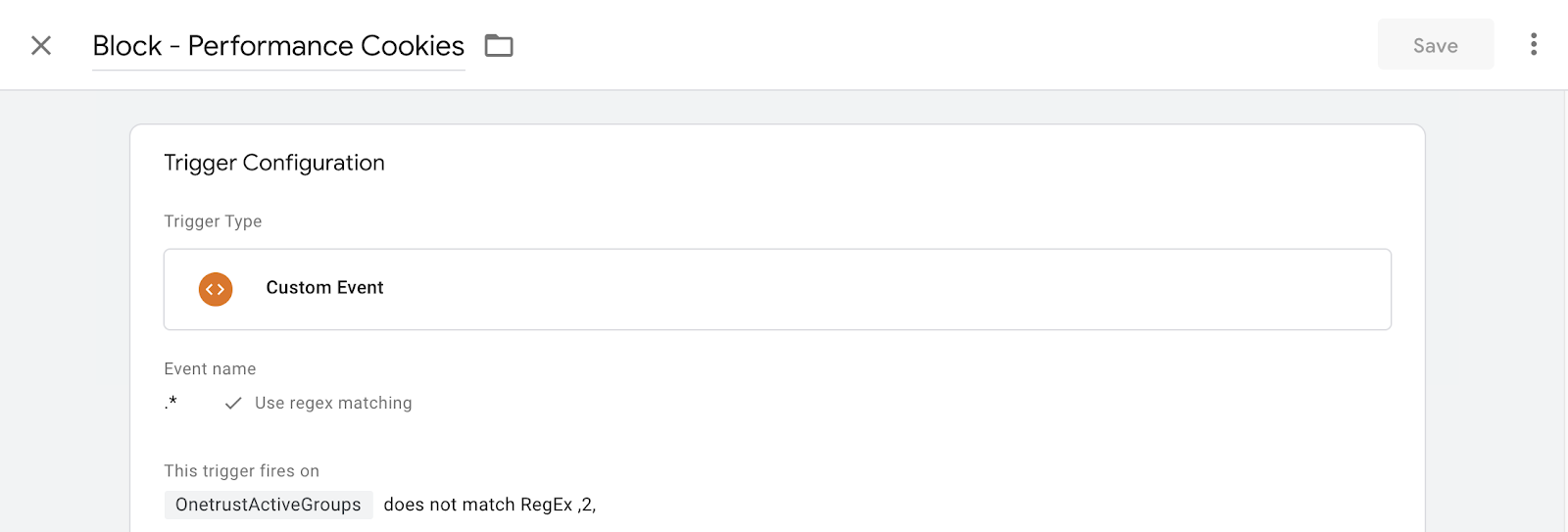
Task: Toggle the regex matching checkmark
Action: pos(233,404)
